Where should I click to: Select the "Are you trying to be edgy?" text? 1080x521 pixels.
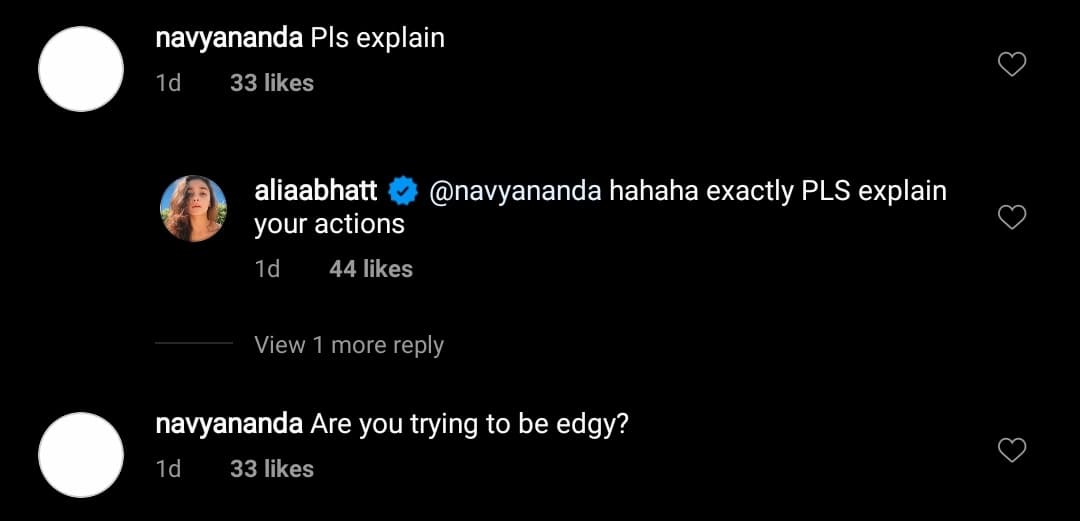pyautogui.click(x=470, y=424)
